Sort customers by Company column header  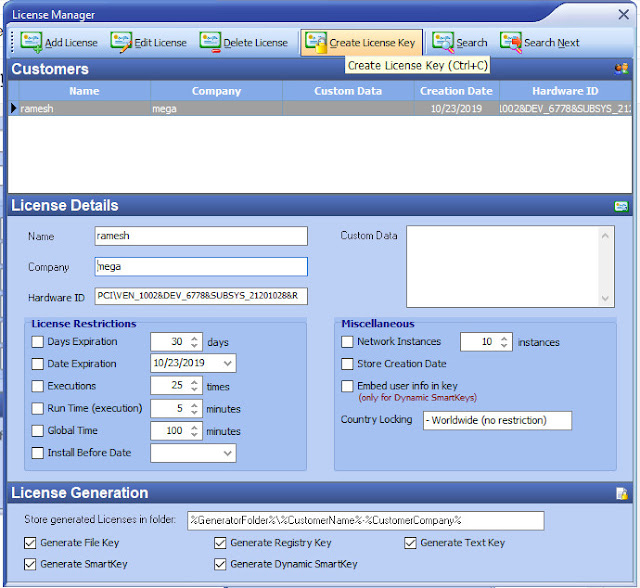[x=216, y=91]
